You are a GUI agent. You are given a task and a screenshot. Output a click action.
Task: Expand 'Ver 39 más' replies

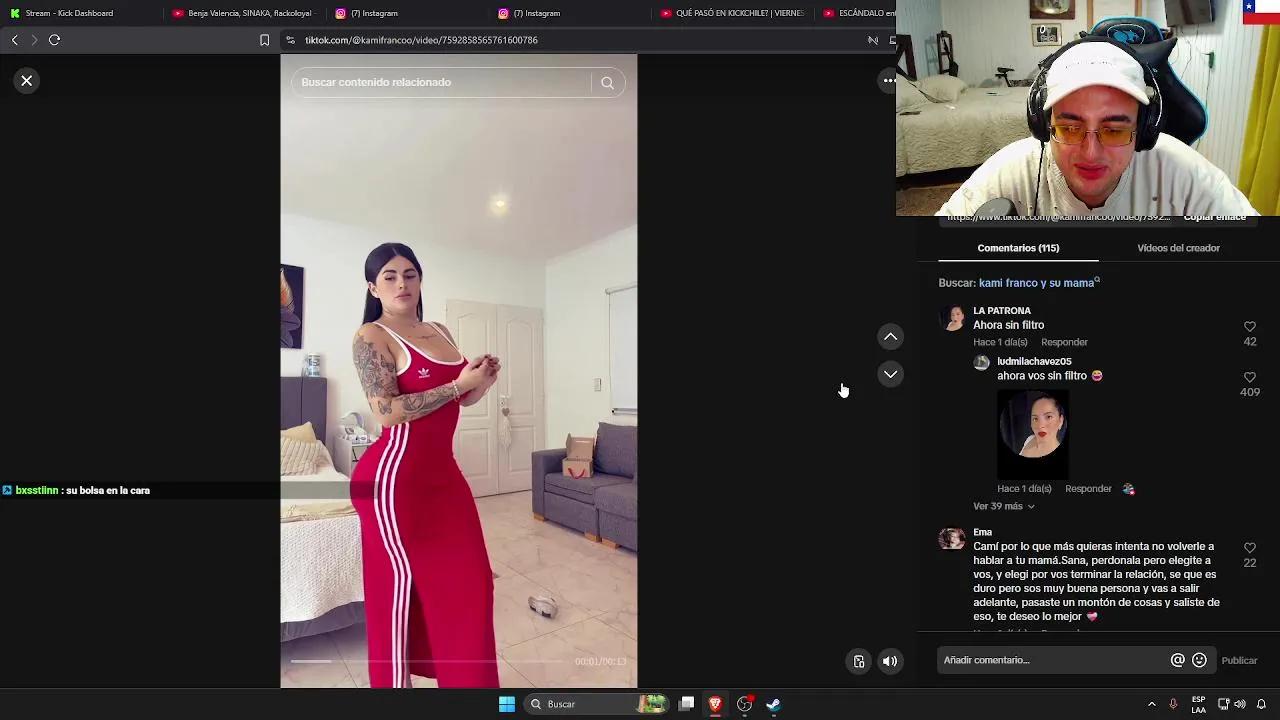pos(1004,506)
